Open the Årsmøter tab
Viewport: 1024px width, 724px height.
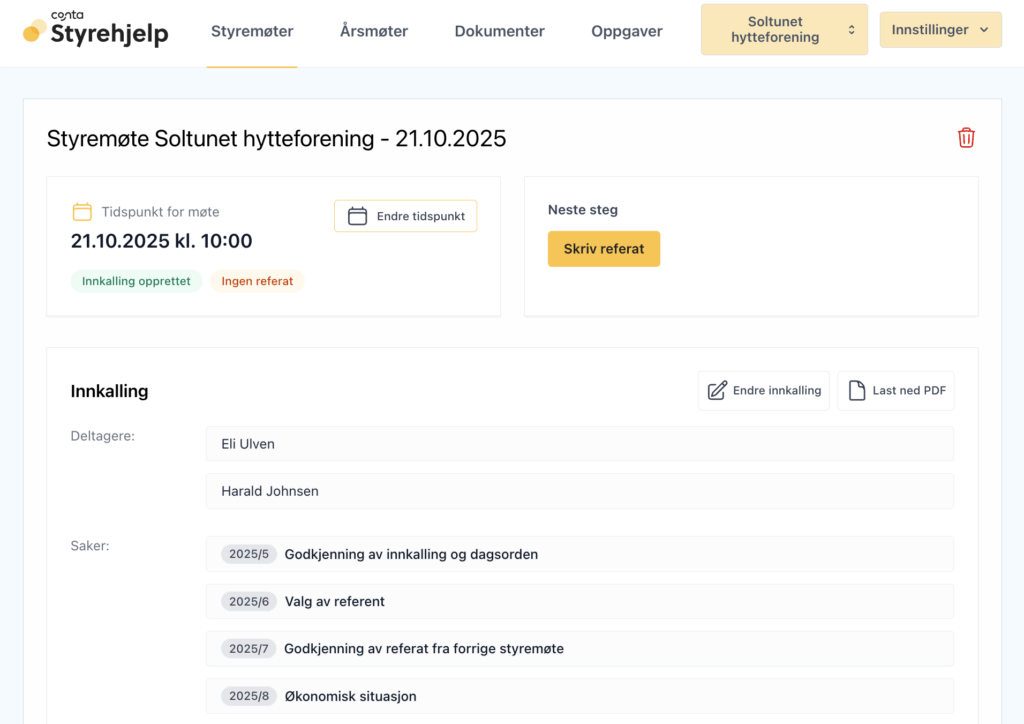pos(374,31)
